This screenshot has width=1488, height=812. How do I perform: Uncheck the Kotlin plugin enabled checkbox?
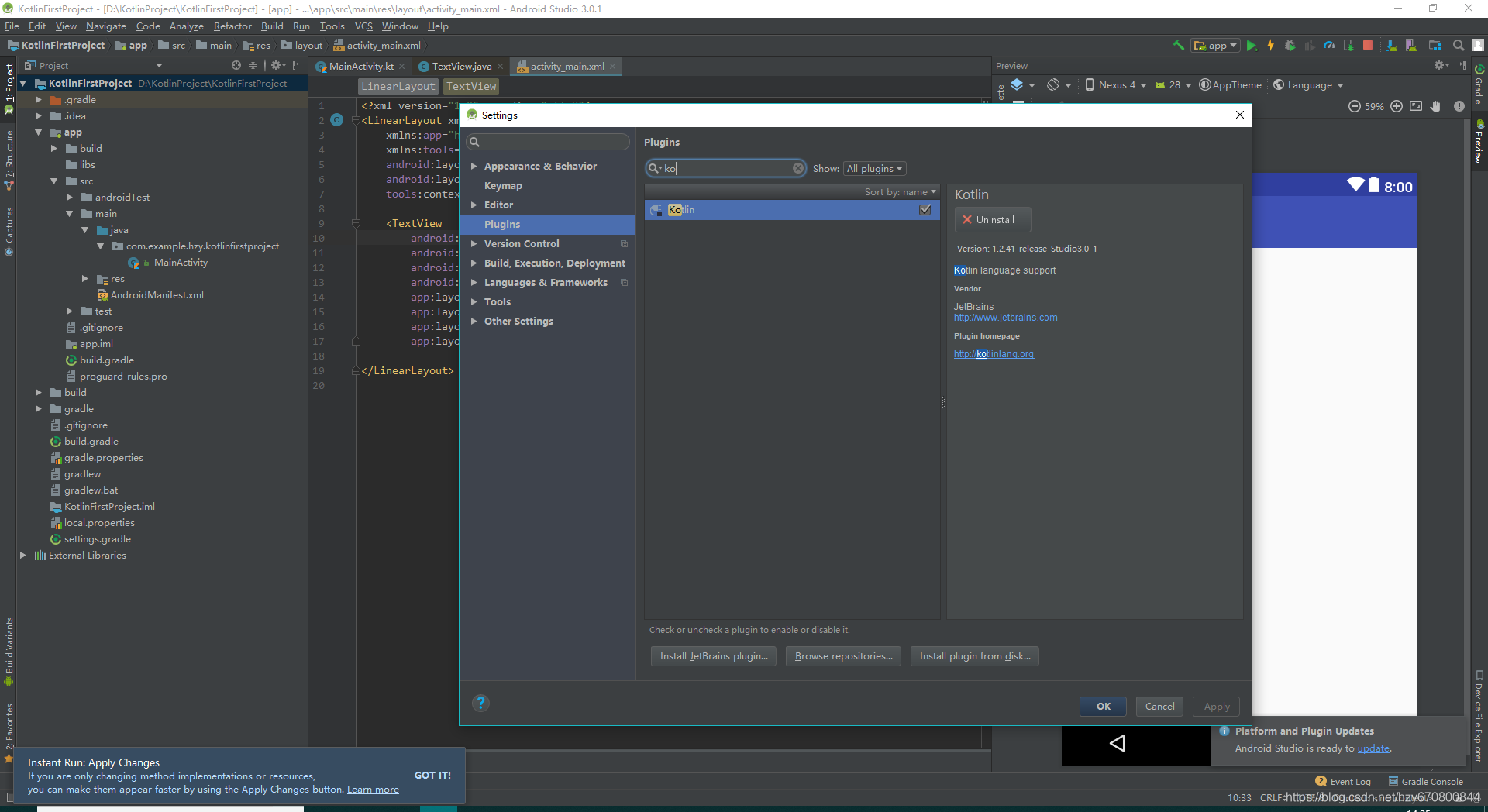click(925, 210)
